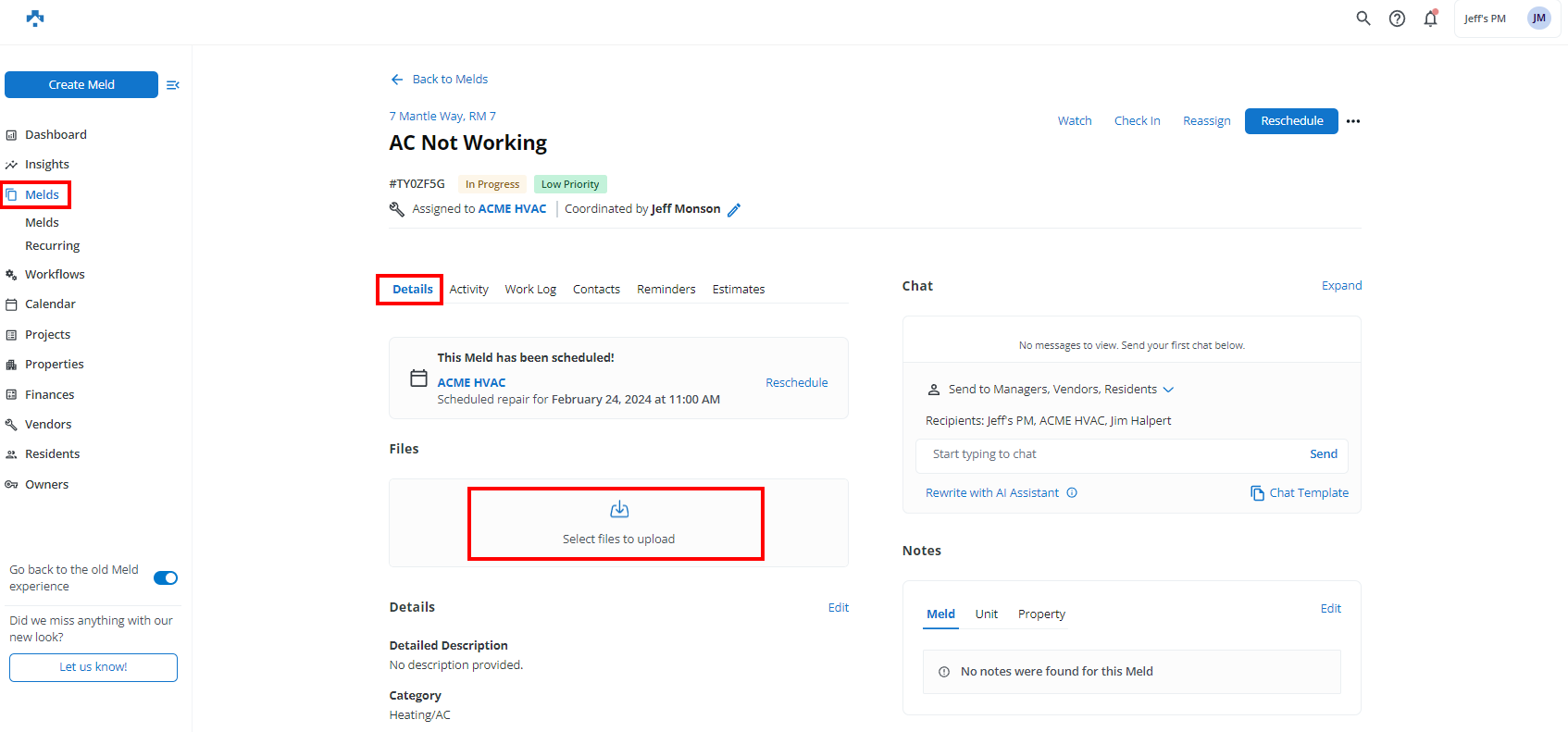Click the JM user avatar
1568x732 pixels.
click(1538, 19)
